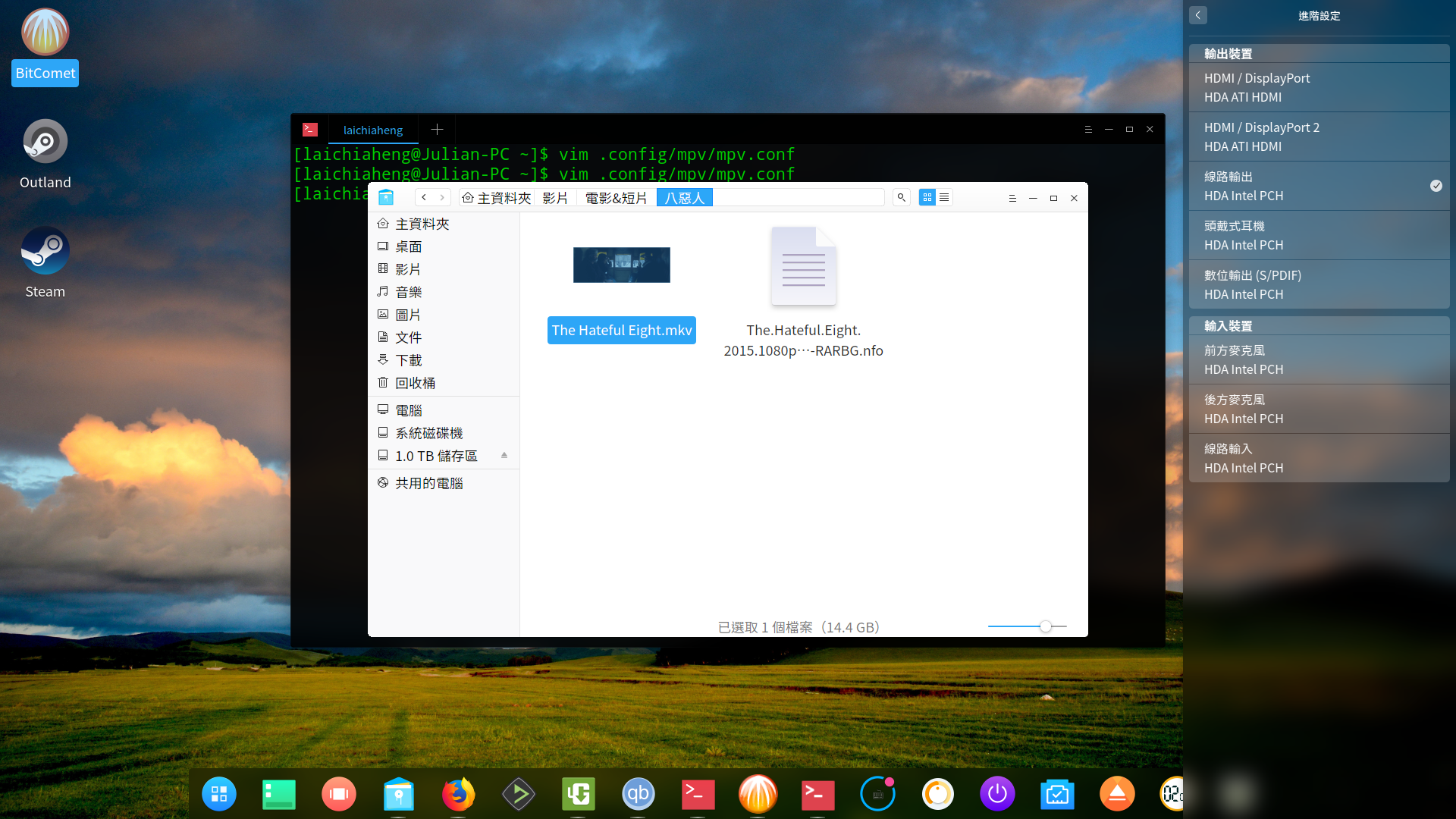This screenshot has width=1456, height=819.
Task: Open file manager hamburger menu
Action: [x=1012, y=198]
